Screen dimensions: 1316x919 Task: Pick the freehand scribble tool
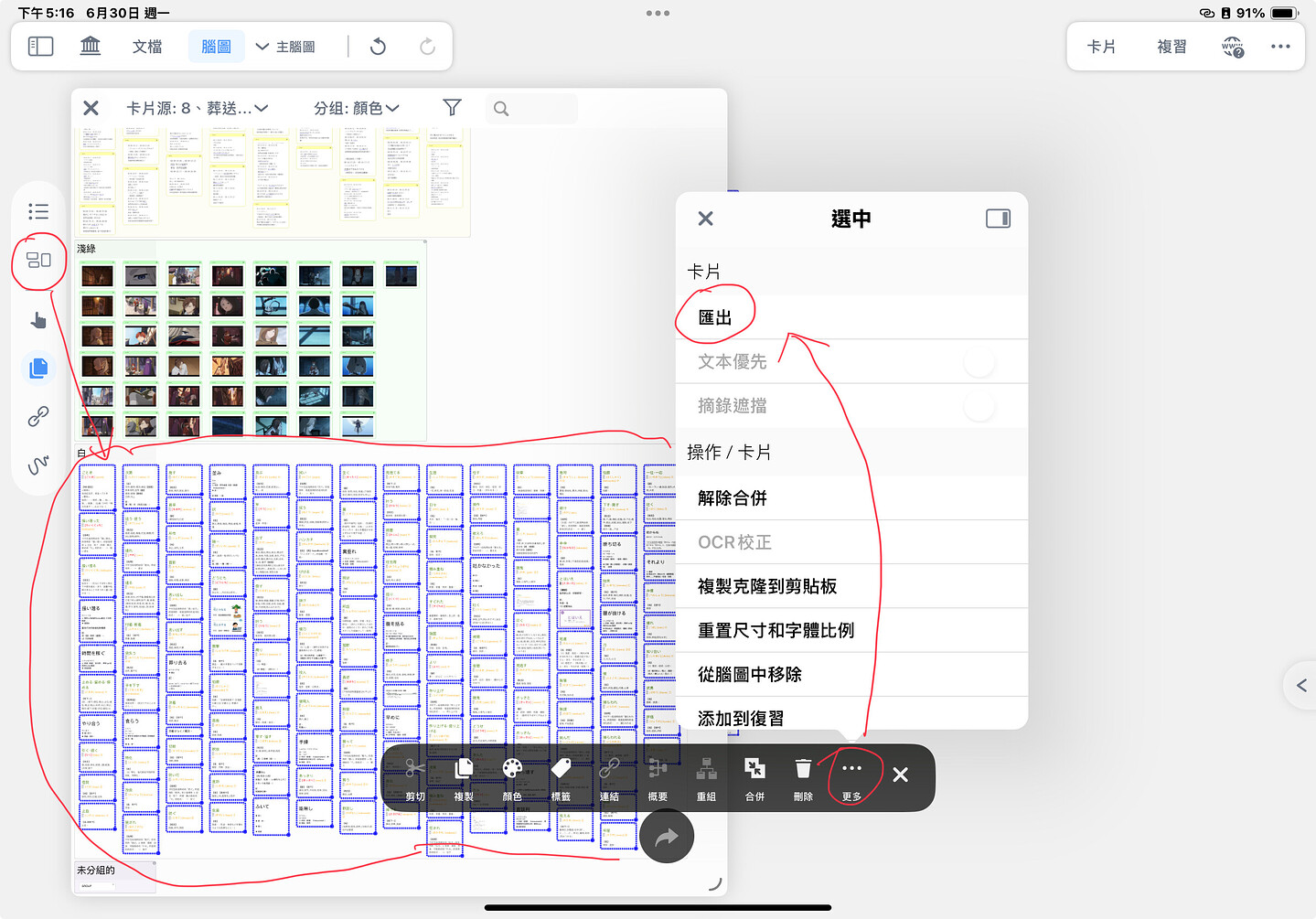tap(38, 465)
